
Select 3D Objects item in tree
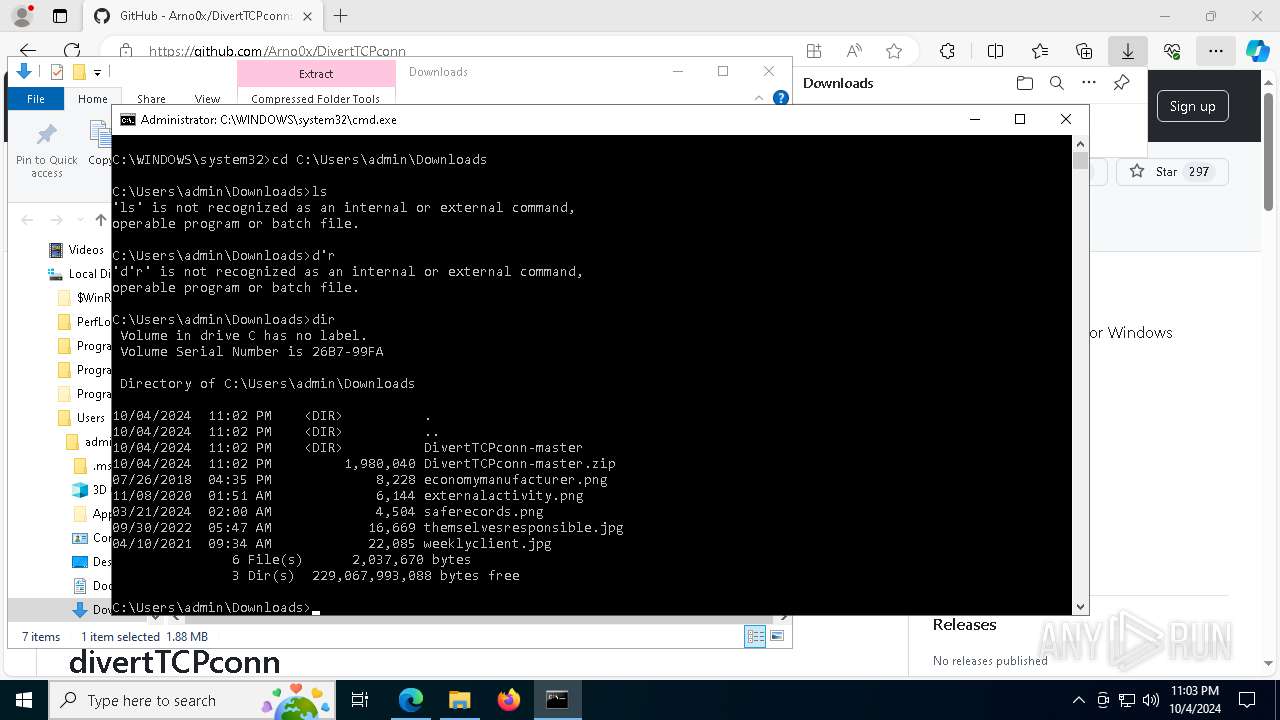pos(91,490)
